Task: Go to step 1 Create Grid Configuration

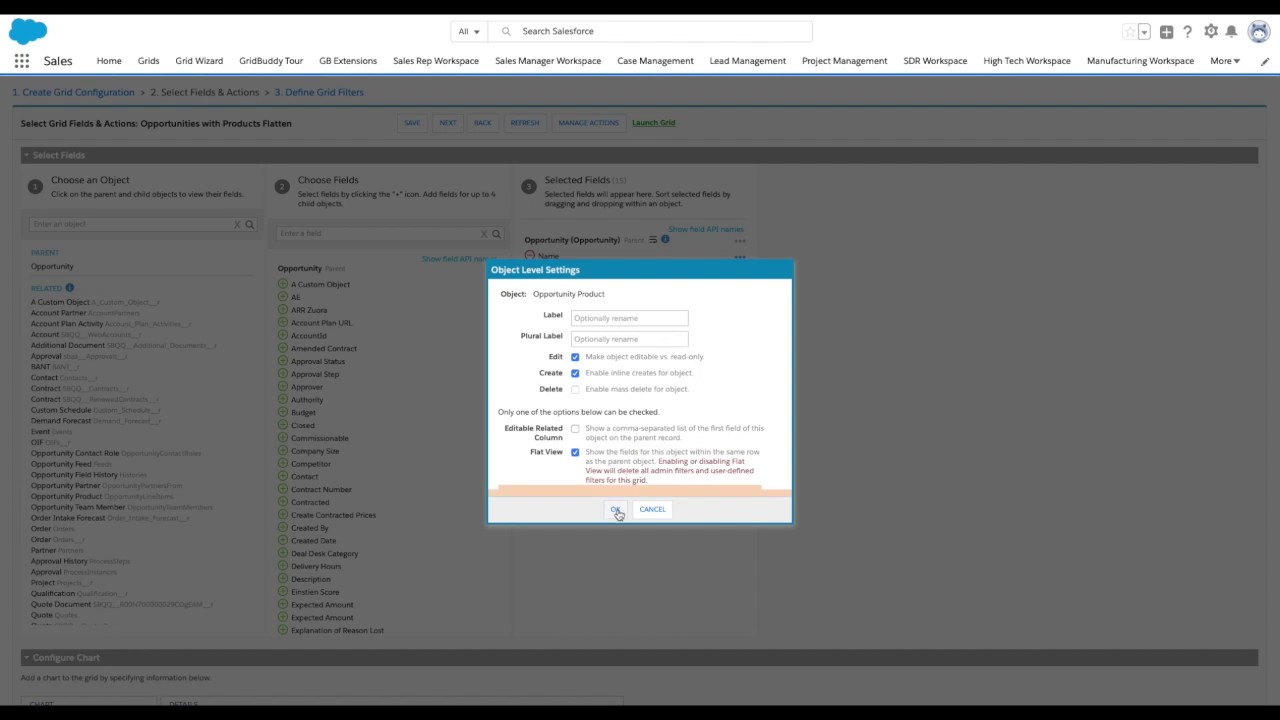Action: click(x=73, y=92)
